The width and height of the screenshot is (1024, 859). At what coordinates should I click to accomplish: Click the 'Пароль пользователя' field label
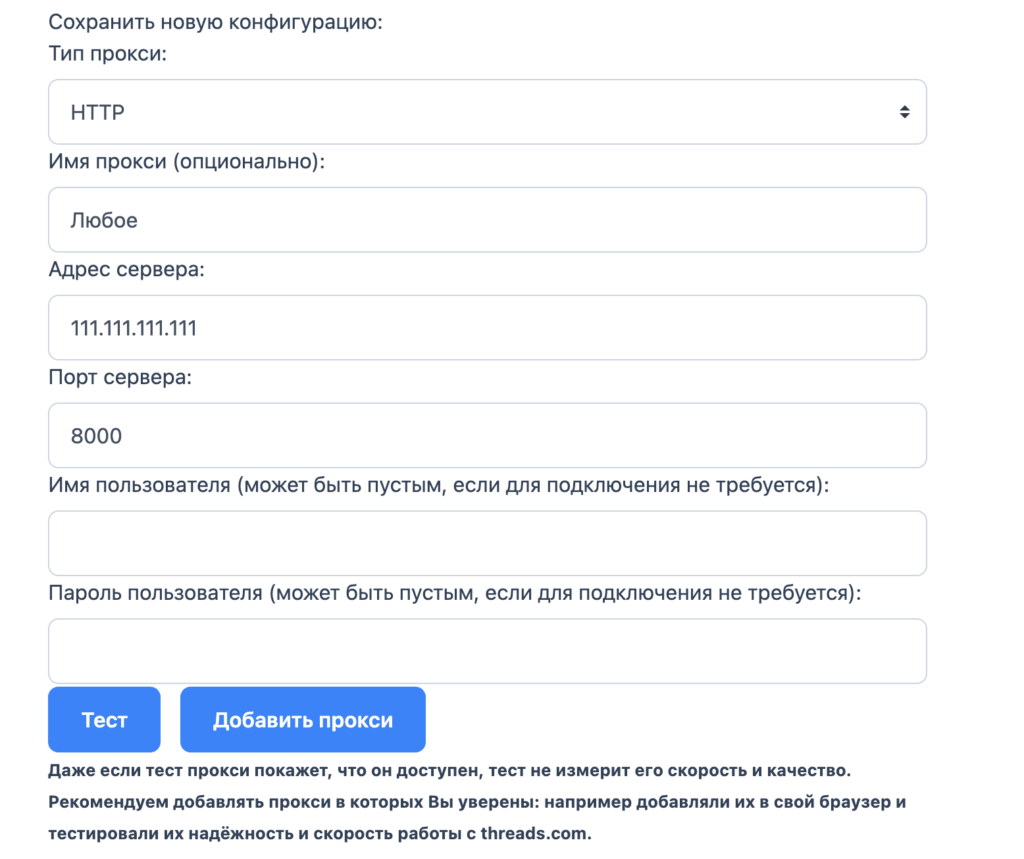[x=454, y=593]
